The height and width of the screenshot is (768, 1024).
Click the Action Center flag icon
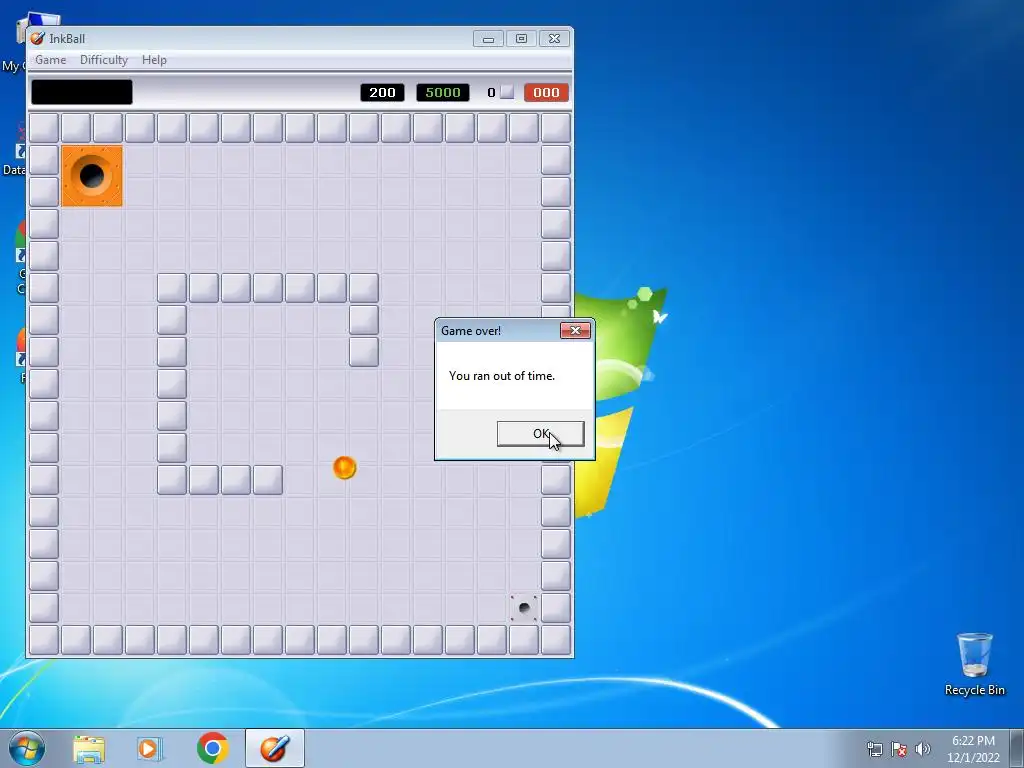[x=899, y=749]
